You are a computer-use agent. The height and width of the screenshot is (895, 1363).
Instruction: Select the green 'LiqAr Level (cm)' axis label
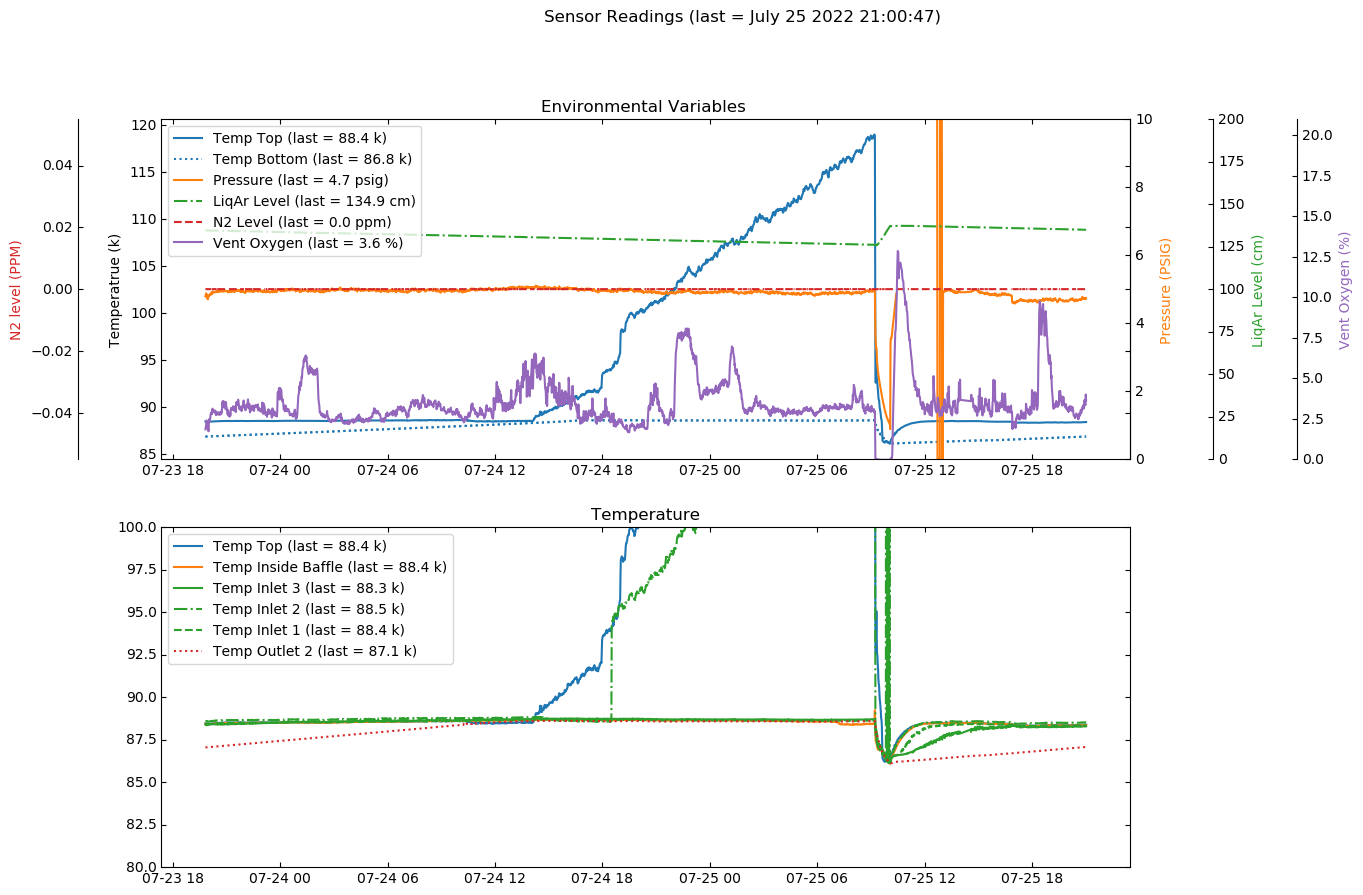click(1257, 290)
